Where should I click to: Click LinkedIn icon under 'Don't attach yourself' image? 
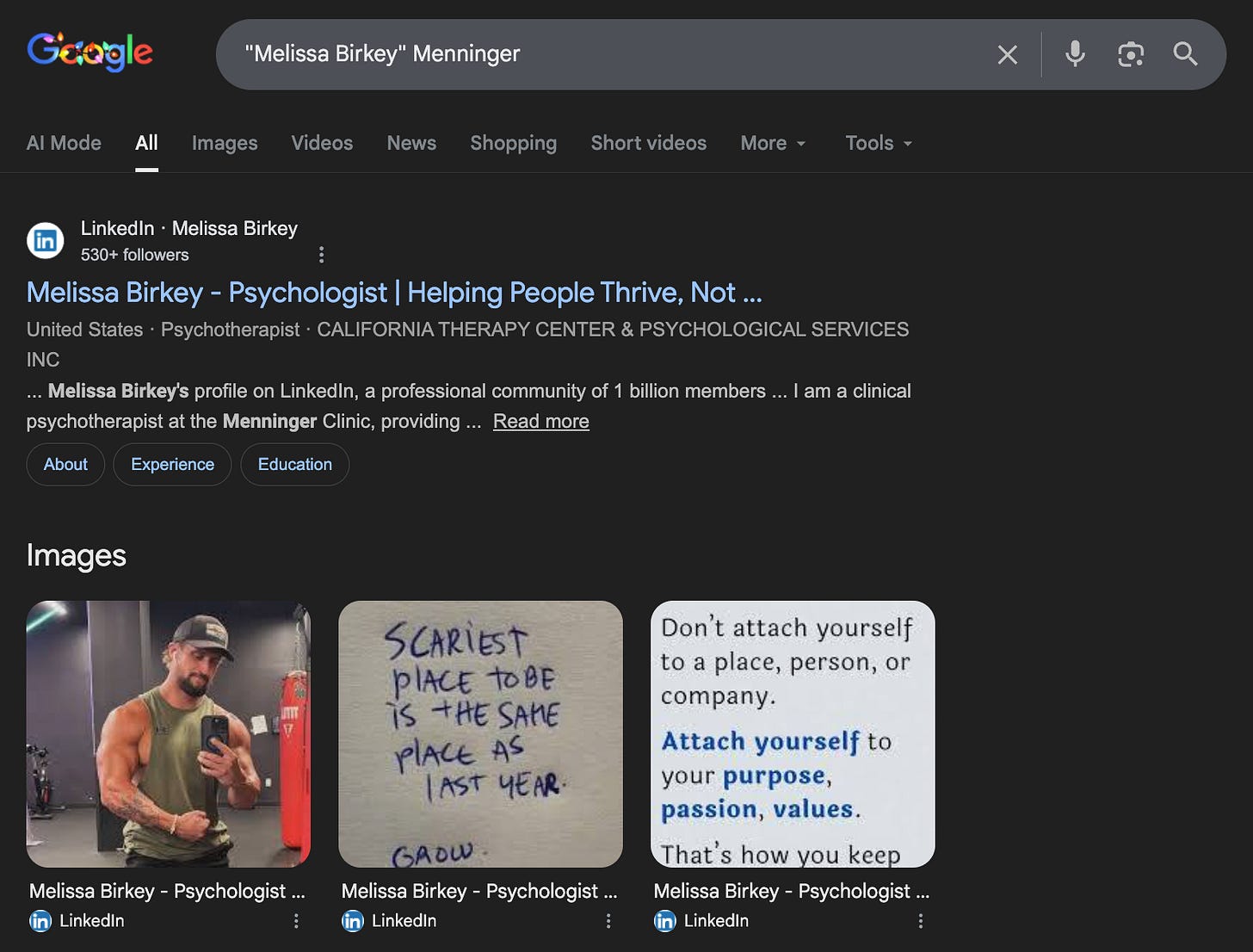[665, 921]
